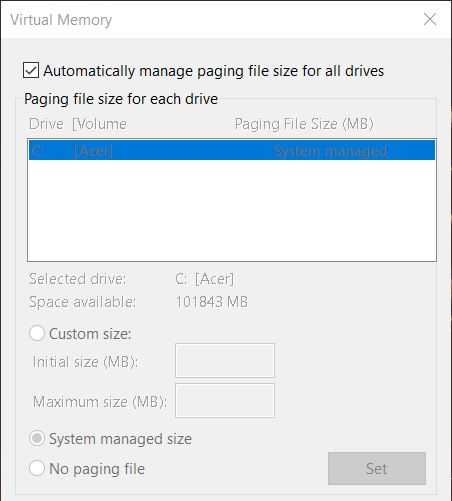Click the Virtual Memory title bar text
This screenshot has height=501, width=452.
pyautogui.click(x=61, y=20)
